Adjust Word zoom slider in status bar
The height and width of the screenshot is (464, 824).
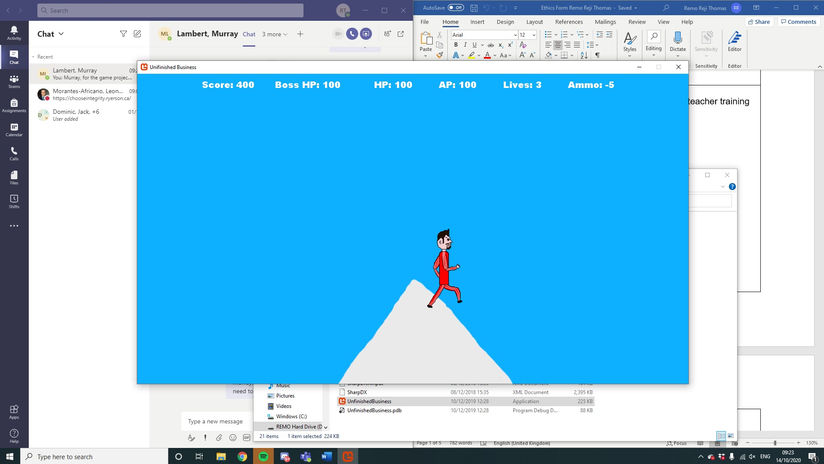tap(775, 443)
